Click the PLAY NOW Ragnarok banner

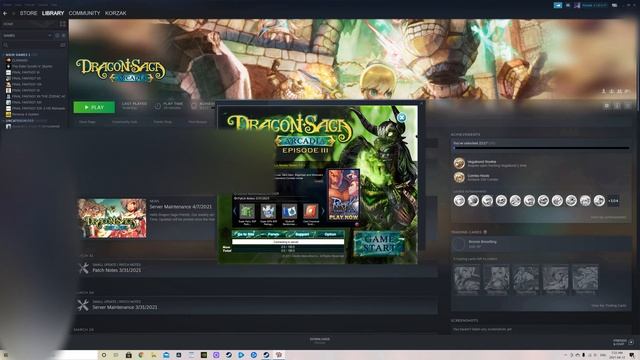[343, 196]
